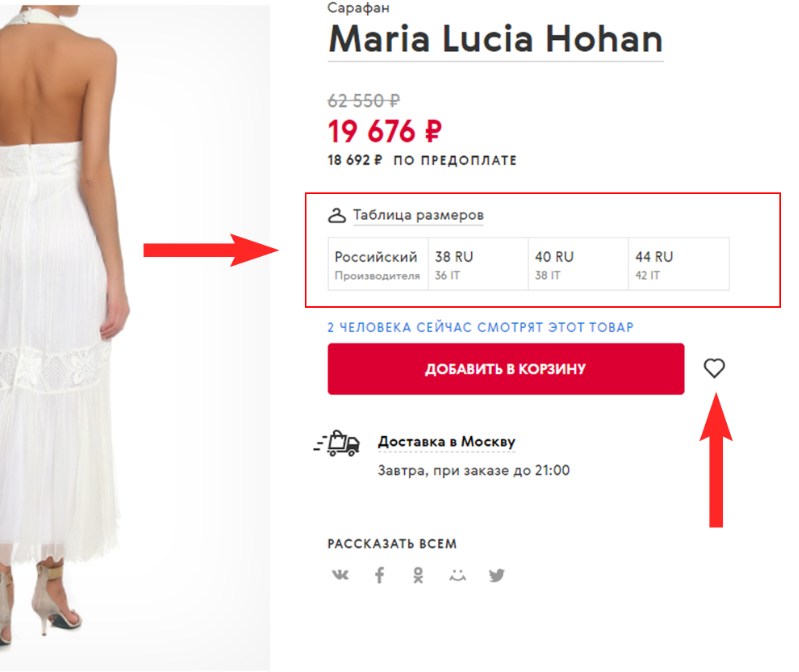The height and width of the screenshot is (672, 799).
Task: Share via Odnoklassniki icon
Action: tap(418, 576)
